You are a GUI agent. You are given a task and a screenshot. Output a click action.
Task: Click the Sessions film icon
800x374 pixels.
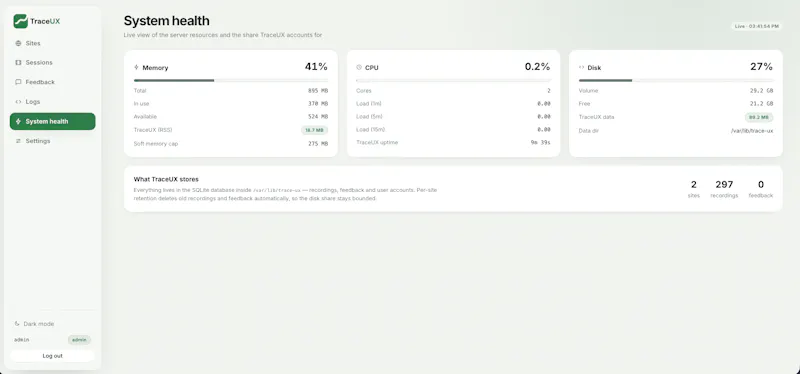pyautogui.click(x=18, y=63)
